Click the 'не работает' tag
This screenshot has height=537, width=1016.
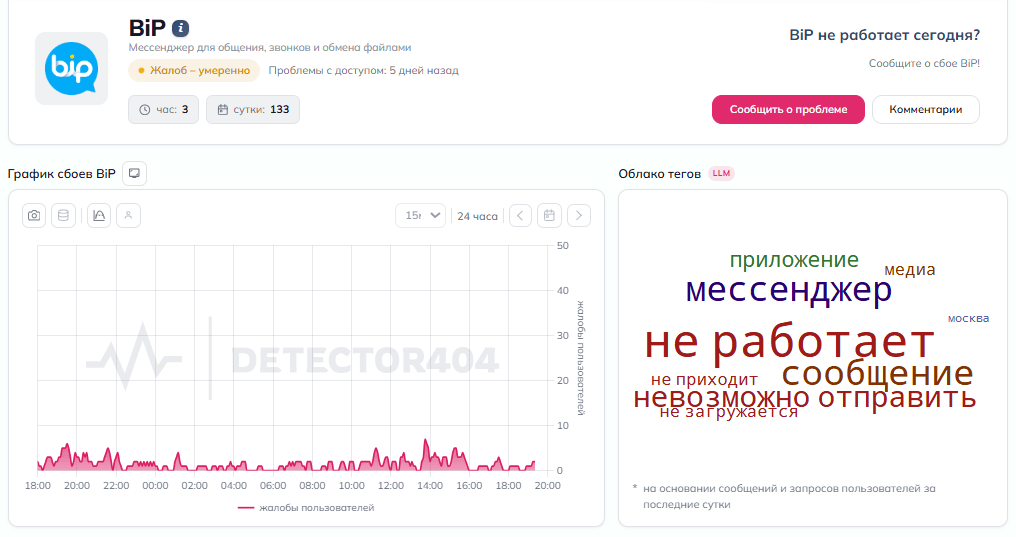(789, 341)
